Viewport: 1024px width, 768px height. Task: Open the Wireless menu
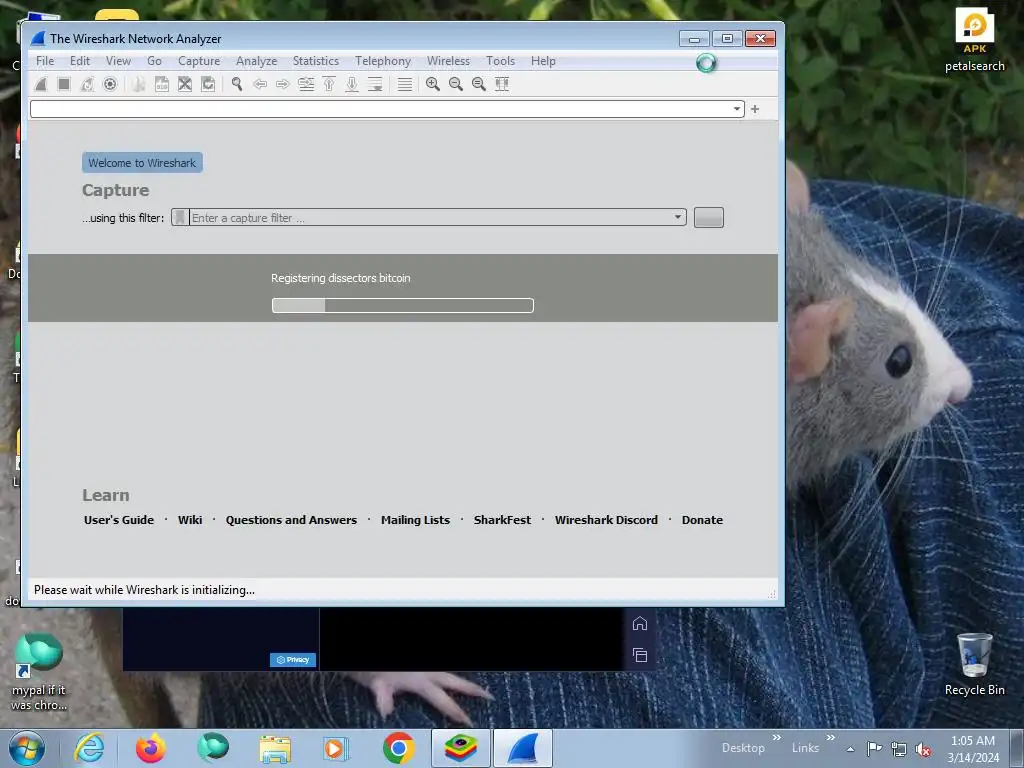(448, 61)
